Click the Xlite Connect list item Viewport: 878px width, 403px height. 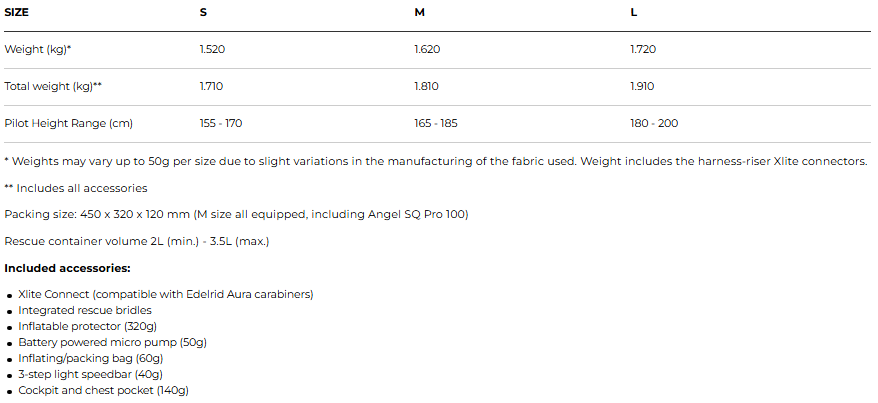click(166, 294)
